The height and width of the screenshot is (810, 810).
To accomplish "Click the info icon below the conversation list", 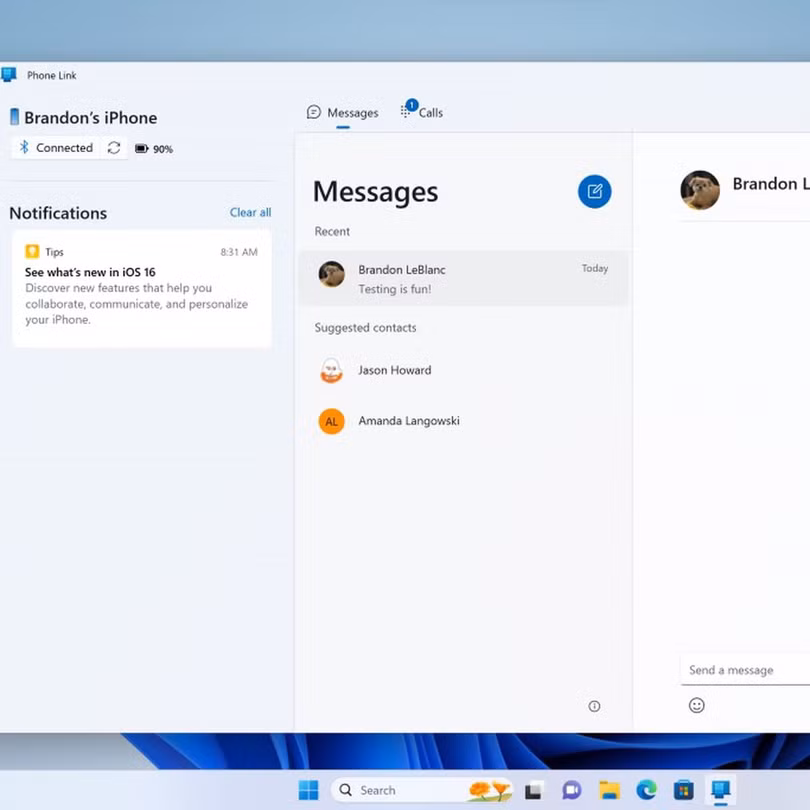I will [594, 706].
